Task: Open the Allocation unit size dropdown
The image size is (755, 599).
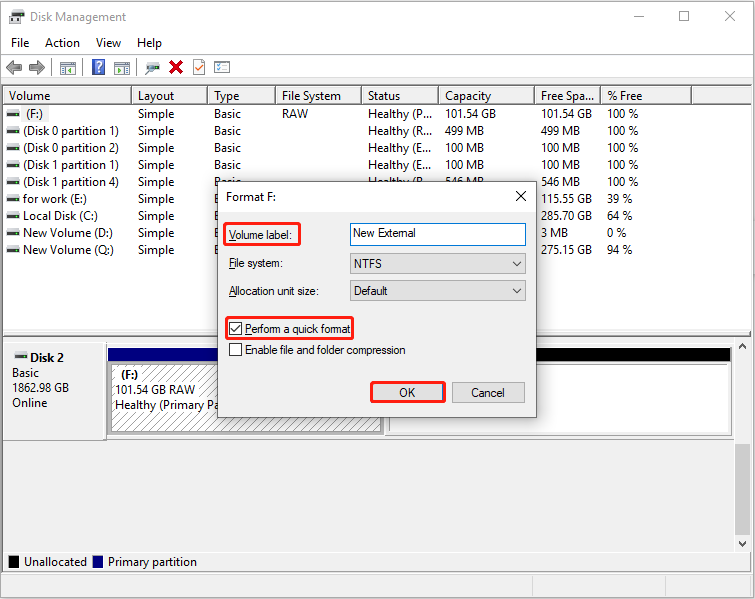Action: tap(437, 291)
